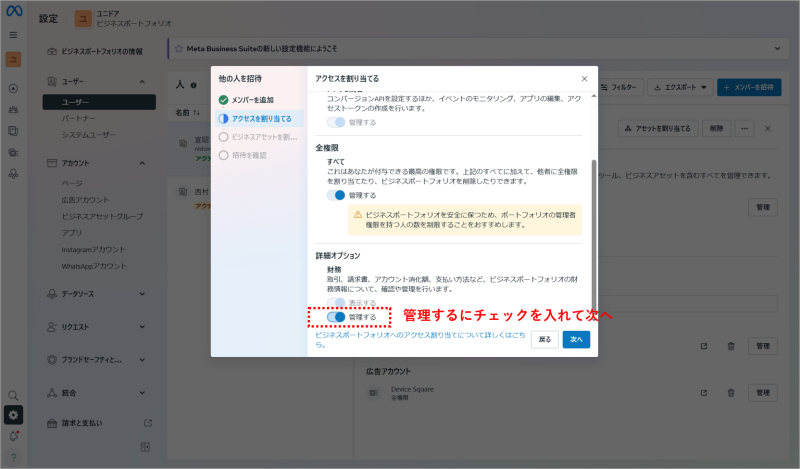Close the user details panel X
Viewport: 800px width, 469px height.
[x=768, y=129]
